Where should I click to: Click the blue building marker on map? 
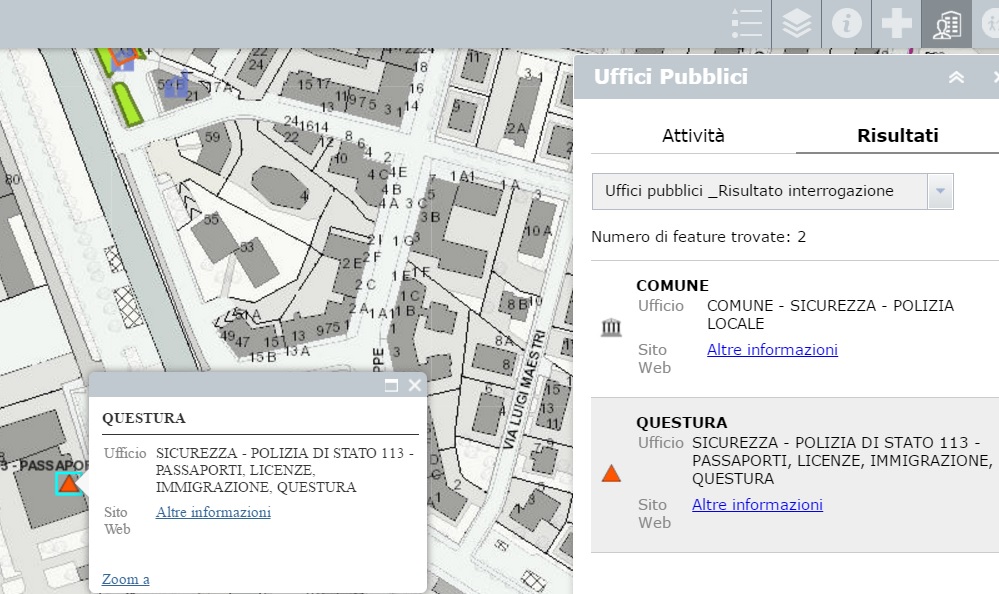point(176,87)
